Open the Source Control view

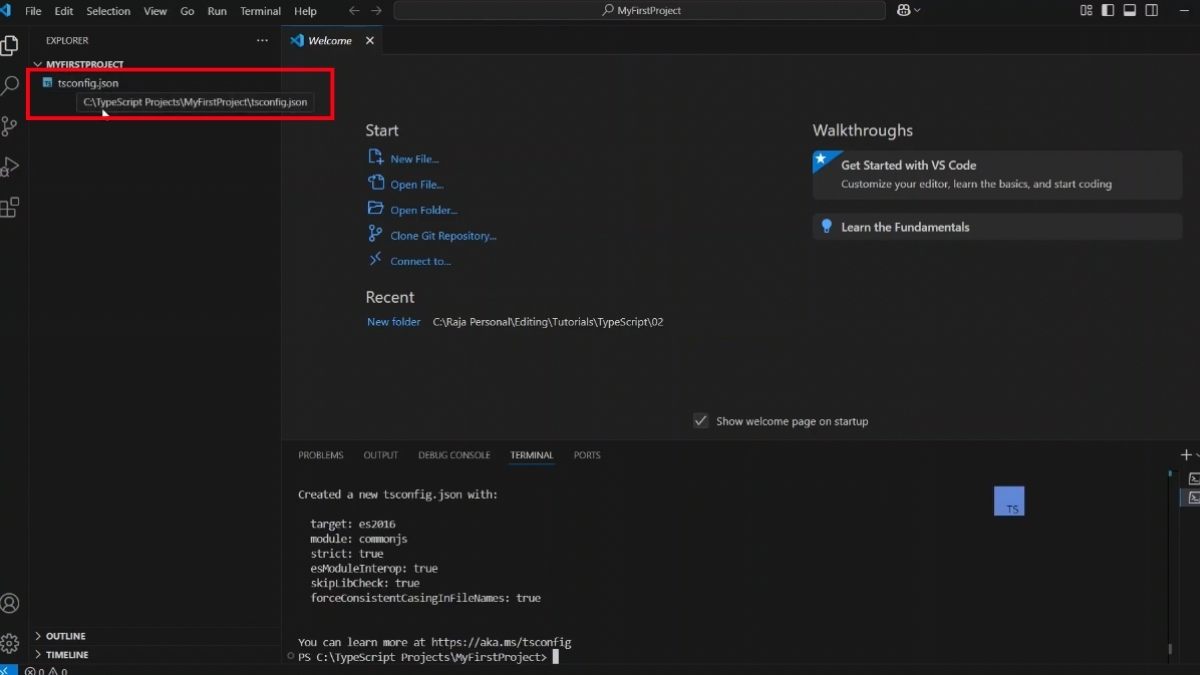coord(10,126)
